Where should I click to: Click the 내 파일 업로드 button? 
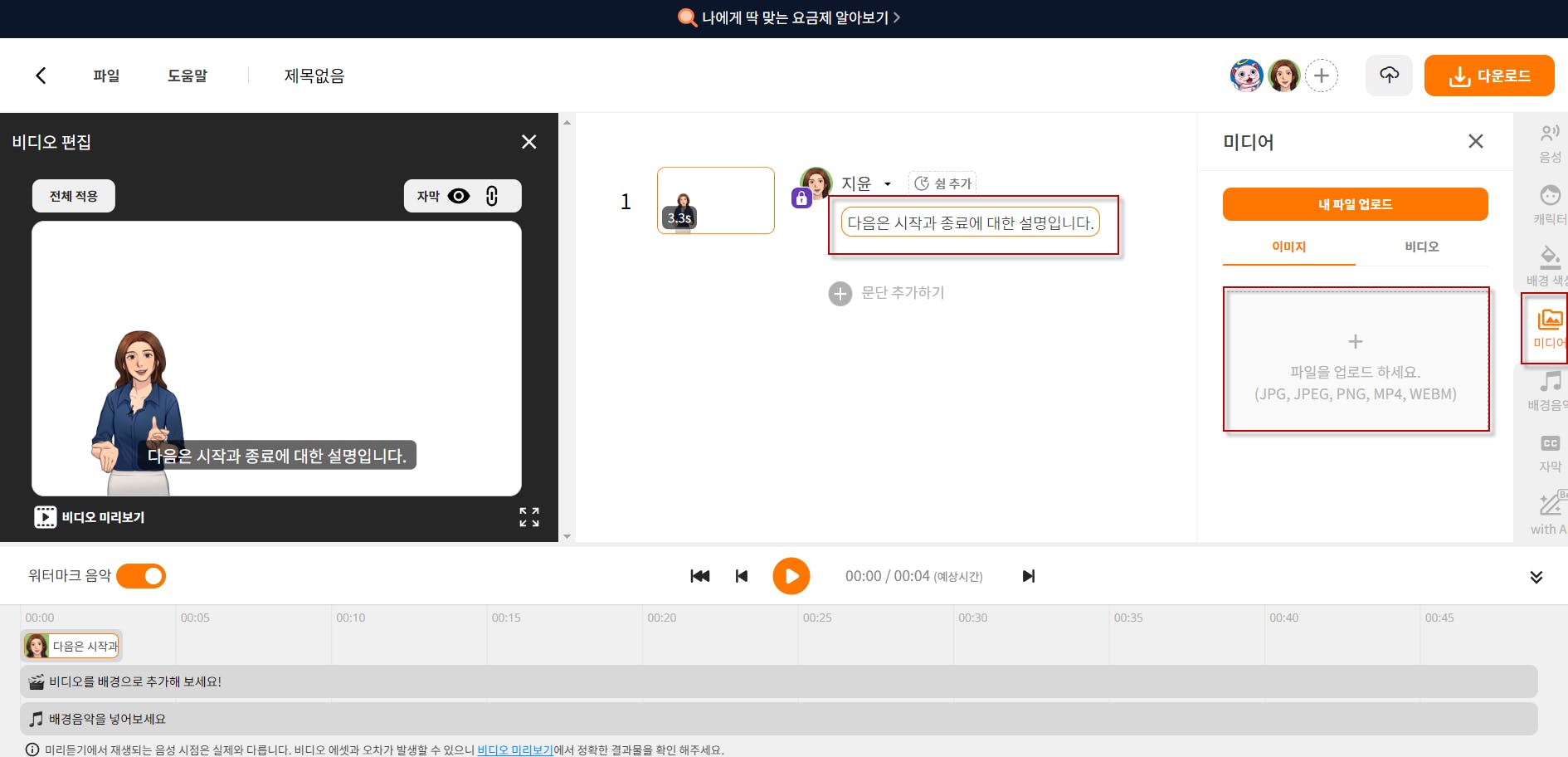1356,204
